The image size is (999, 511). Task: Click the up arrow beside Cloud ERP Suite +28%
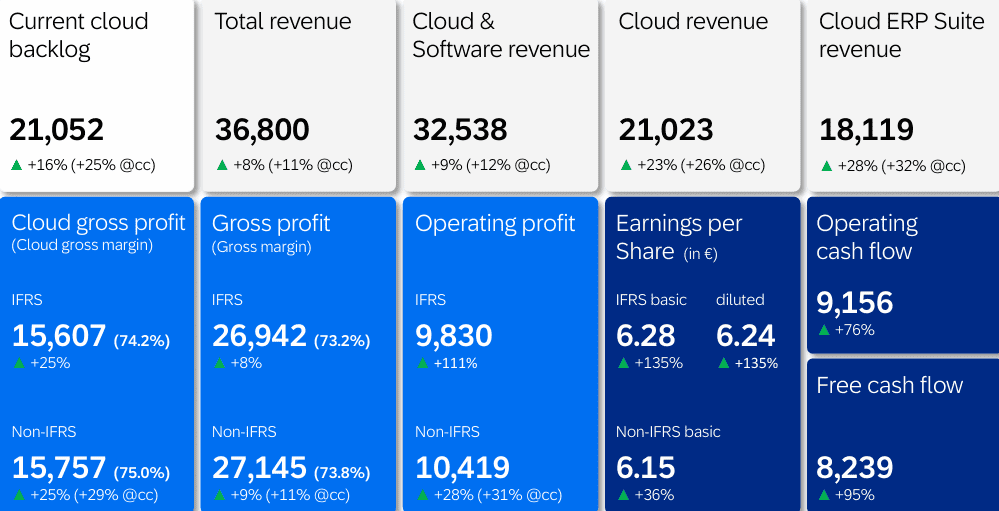(x=826, y=166)
